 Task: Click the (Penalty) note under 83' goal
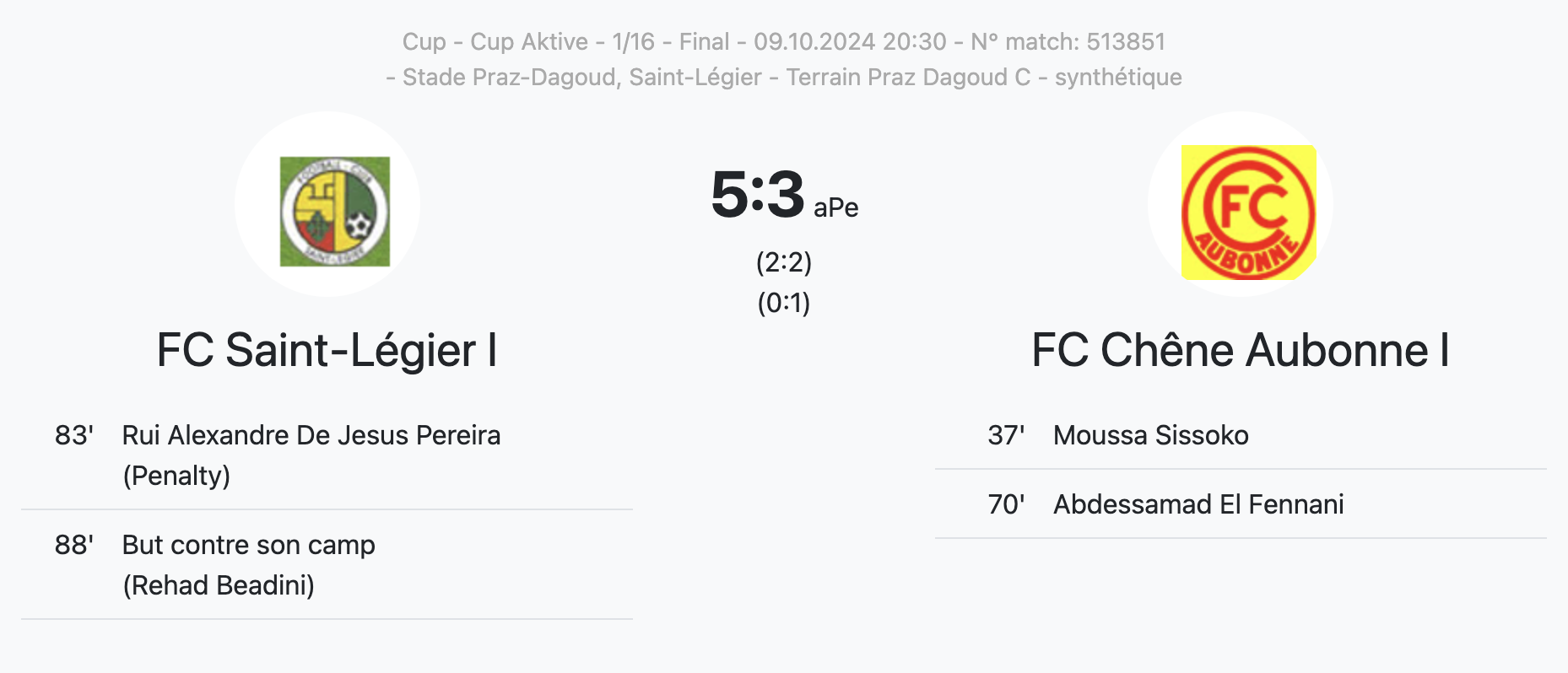(x=176, y=476)
